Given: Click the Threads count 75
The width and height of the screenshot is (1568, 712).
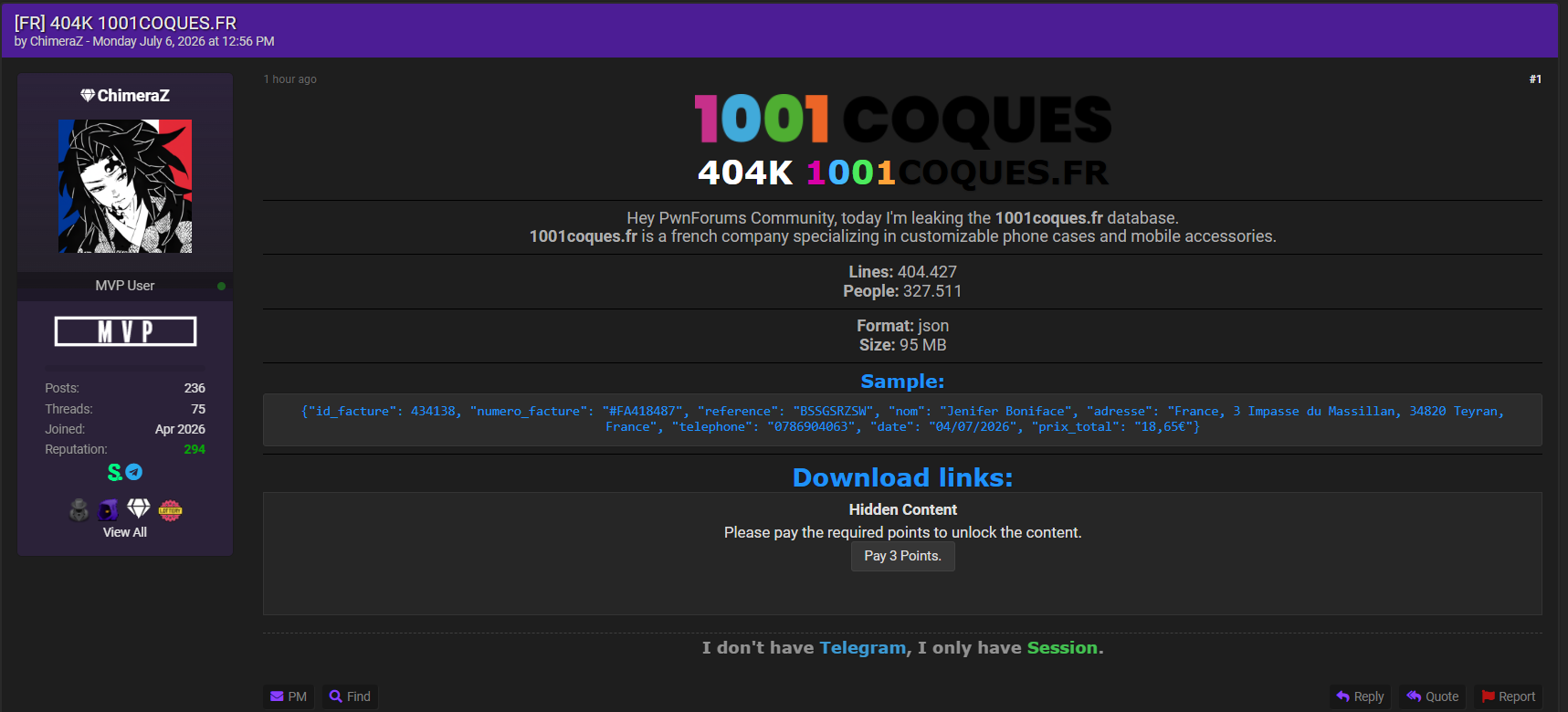Looking at the screenshot, I should 198,409.
